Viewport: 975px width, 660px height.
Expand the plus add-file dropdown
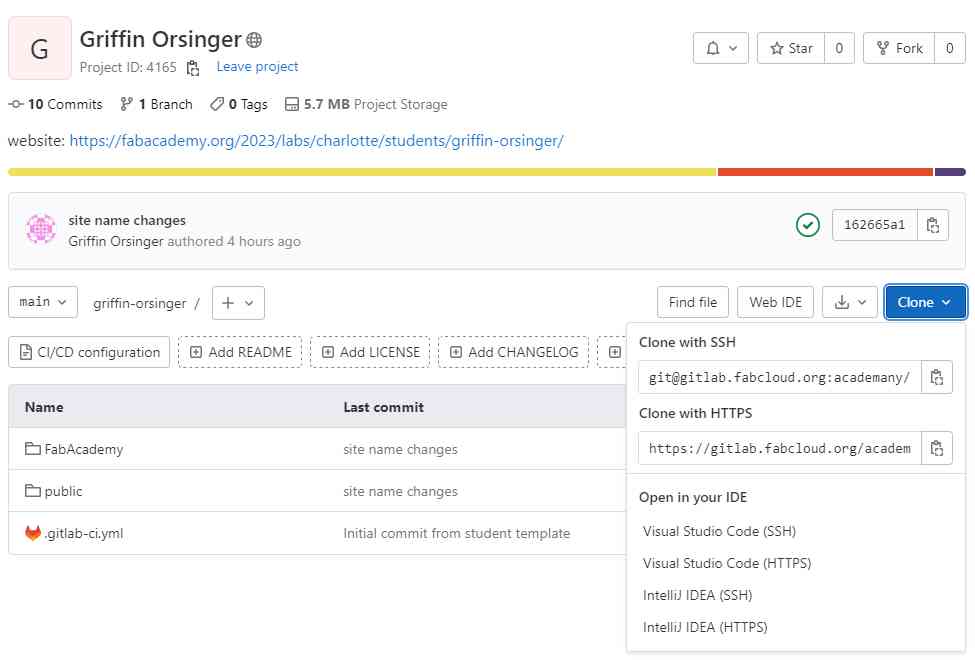point(238,302)
